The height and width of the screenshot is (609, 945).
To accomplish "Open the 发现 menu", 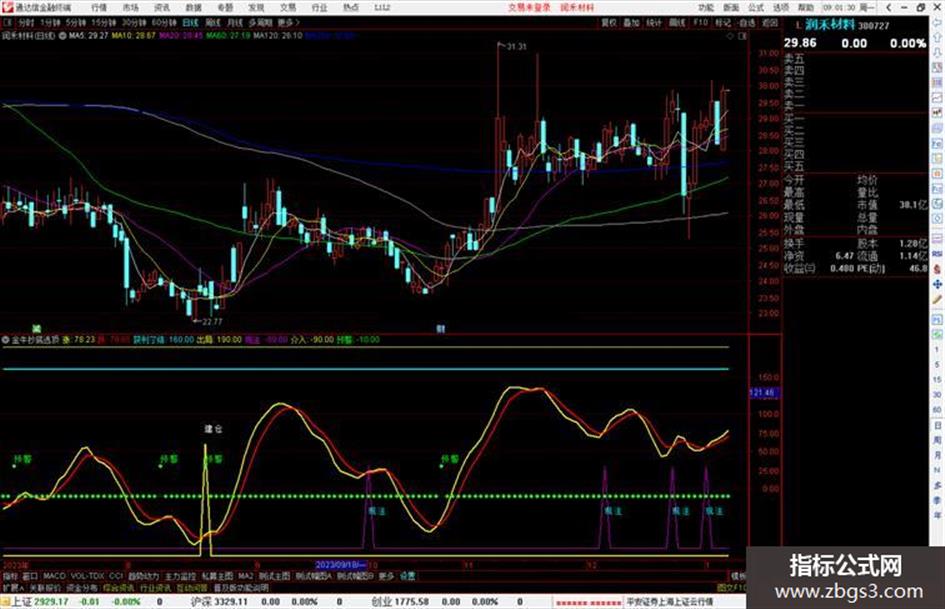I will click(256, 8).
